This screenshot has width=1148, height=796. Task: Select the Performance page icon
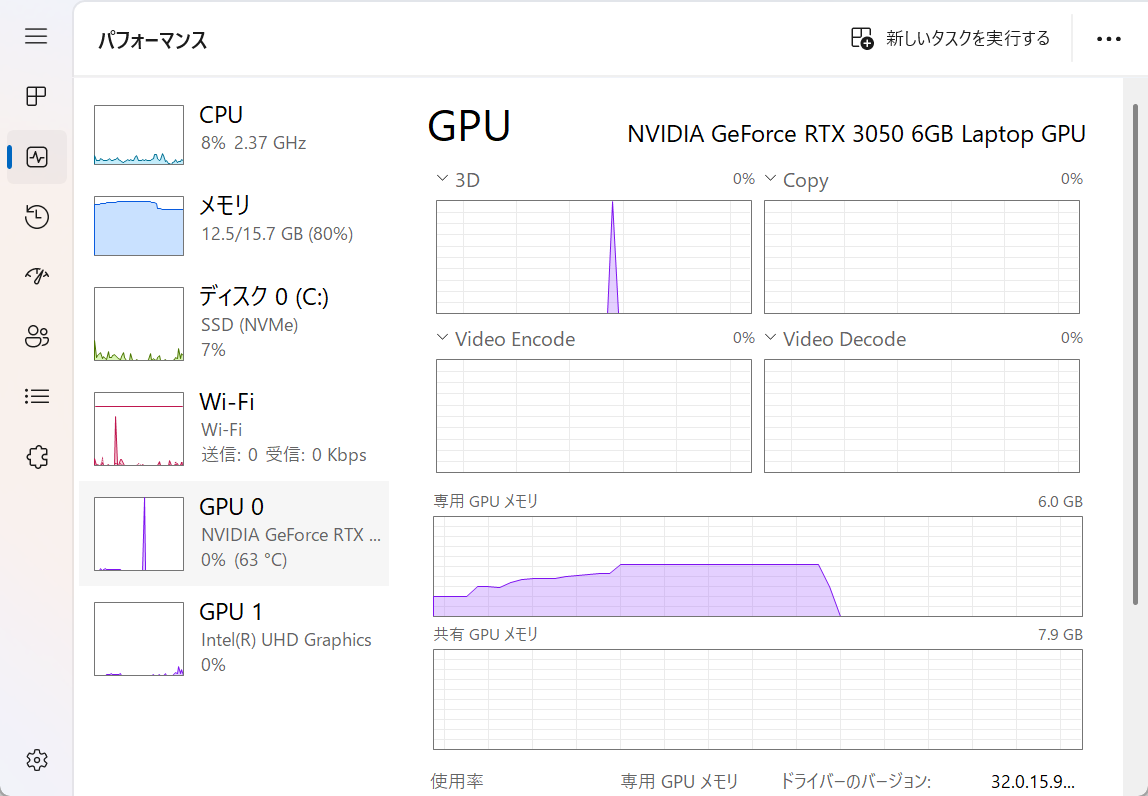pos(37,157)
